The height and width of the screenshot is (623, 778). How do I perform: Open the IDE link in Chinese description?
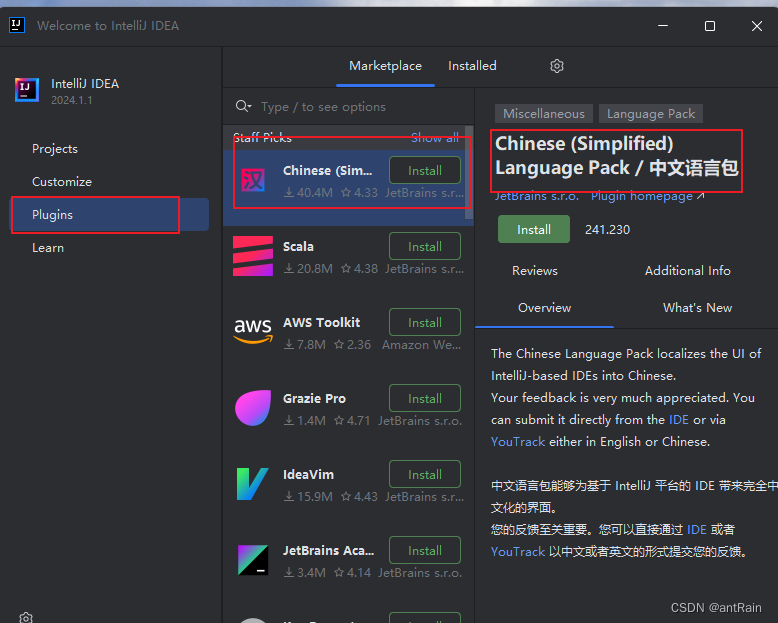pyautogui.click(x=697, y=530)
